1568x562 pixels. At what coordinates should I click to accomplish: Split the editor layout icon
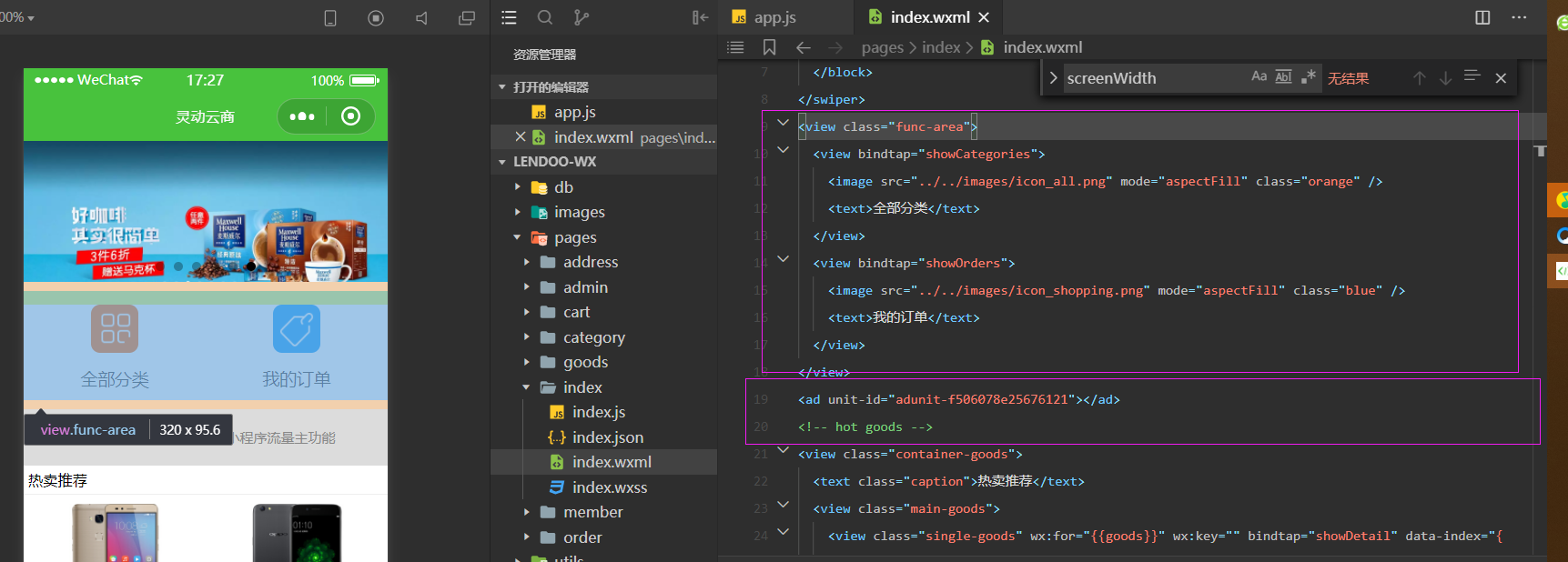(1482, 17)
